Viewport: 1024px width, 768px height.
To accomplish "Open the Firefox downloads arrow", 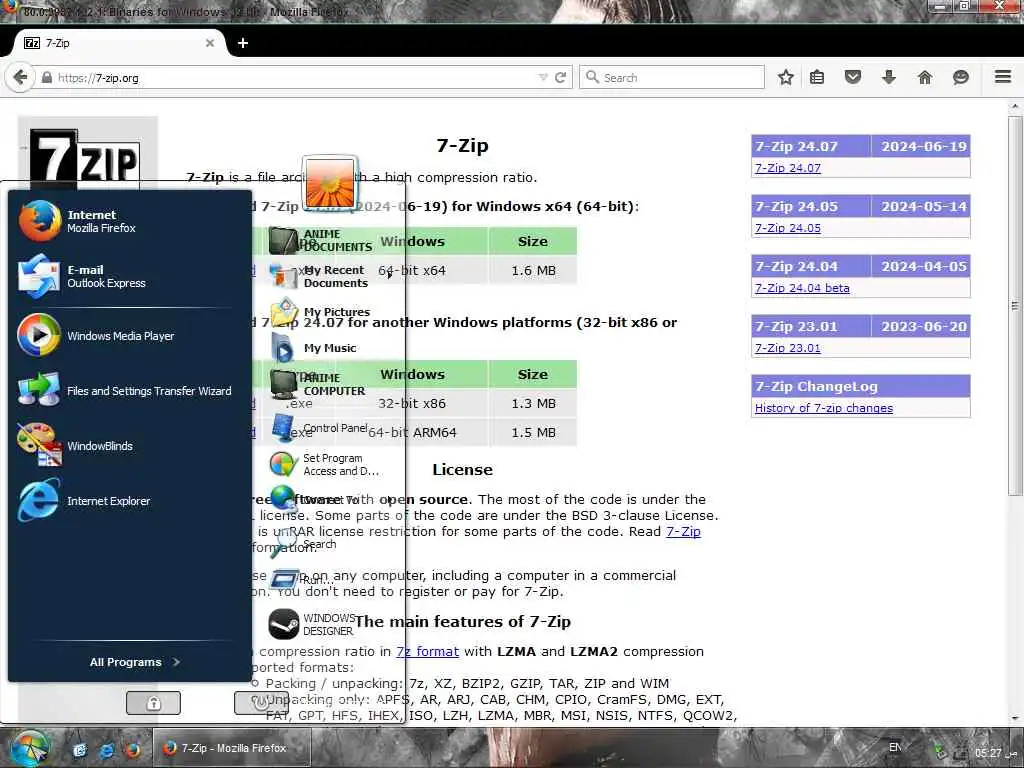I will (x=889, y=77).
